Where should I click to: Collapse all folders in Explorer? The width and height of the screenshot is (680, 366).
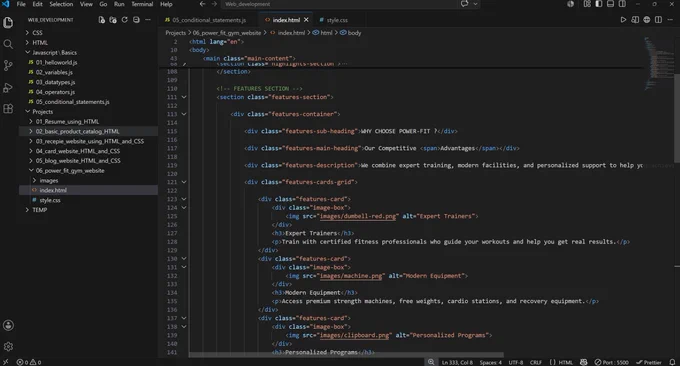pyautogui.click(x=136, y=20)
